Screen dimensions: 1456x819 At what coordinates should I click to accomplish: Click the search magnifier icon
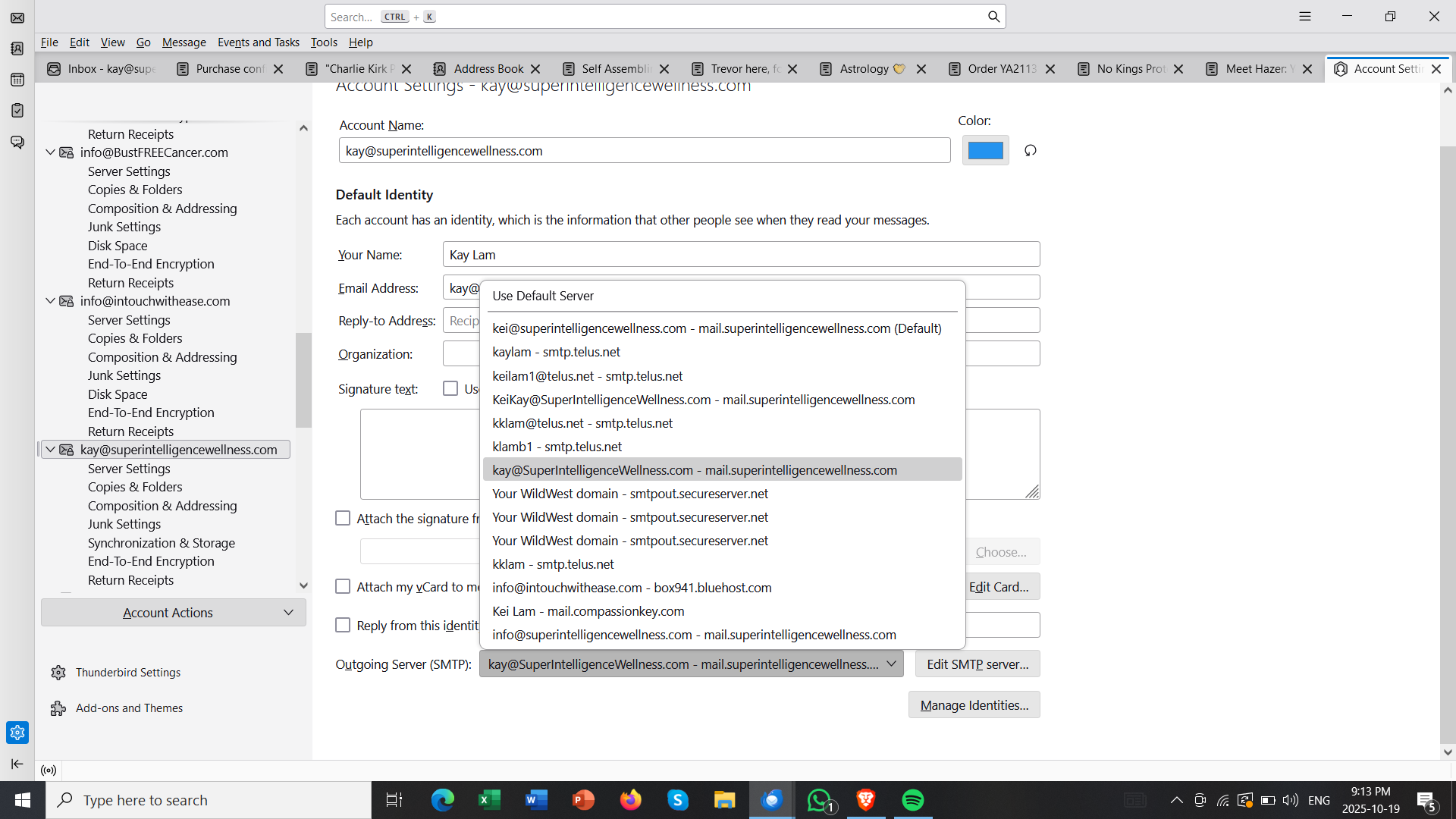pos(993,17)
